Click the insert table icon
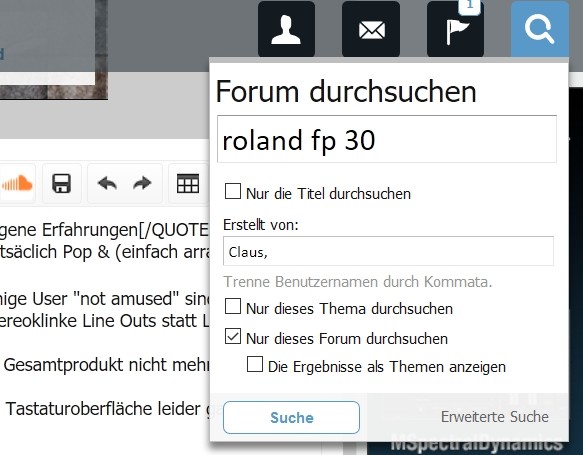 coord(188,183)
